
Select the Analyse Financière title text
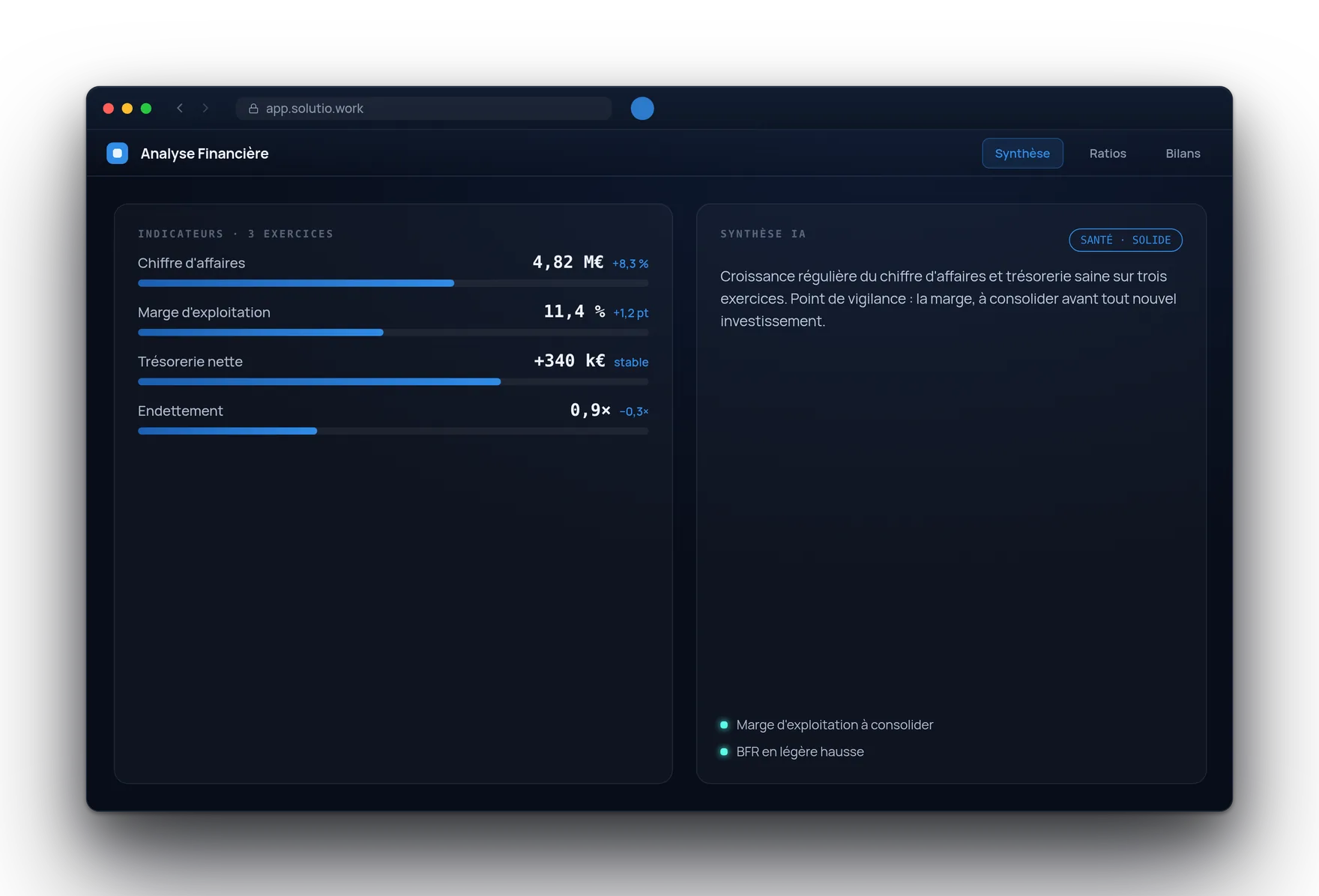(205, 154)
